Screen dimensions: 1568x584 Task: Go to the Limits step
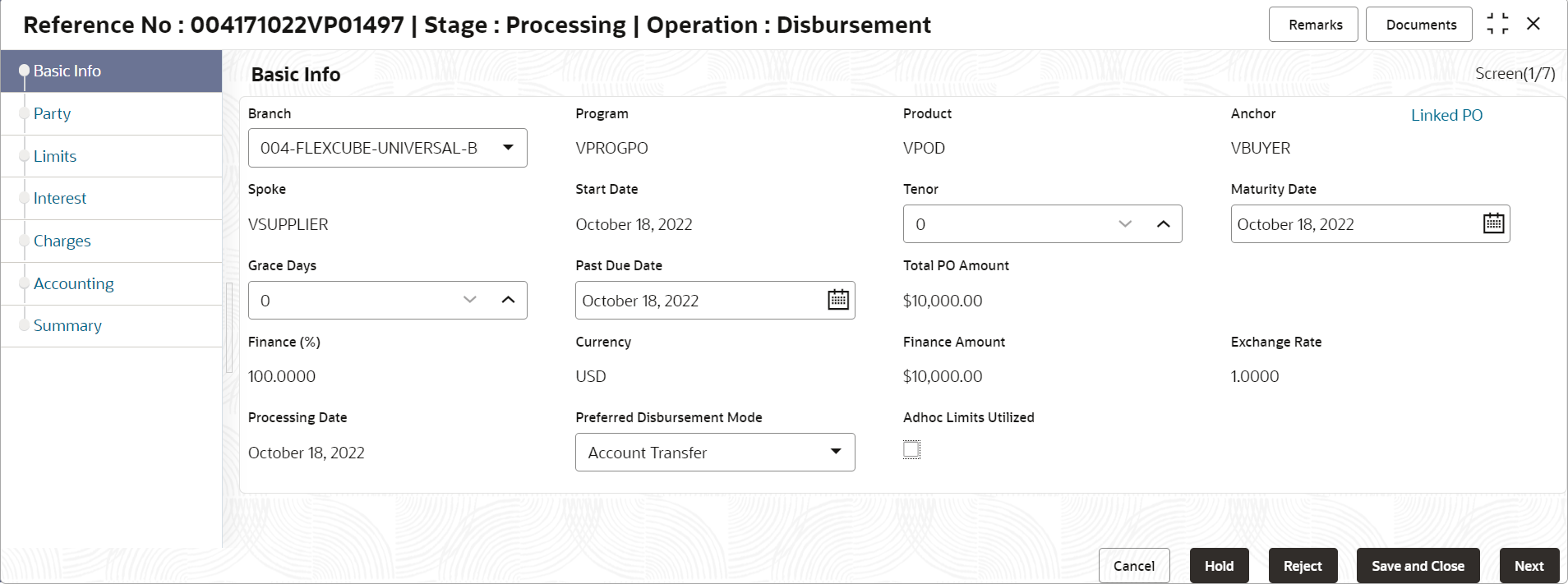pos(111,156)
